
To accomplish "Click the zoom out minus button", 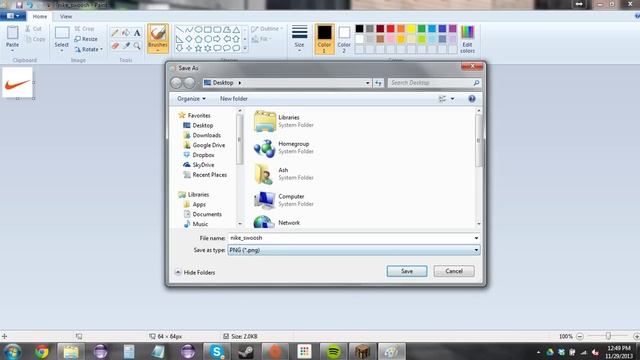I will click(x=580, y=336).
